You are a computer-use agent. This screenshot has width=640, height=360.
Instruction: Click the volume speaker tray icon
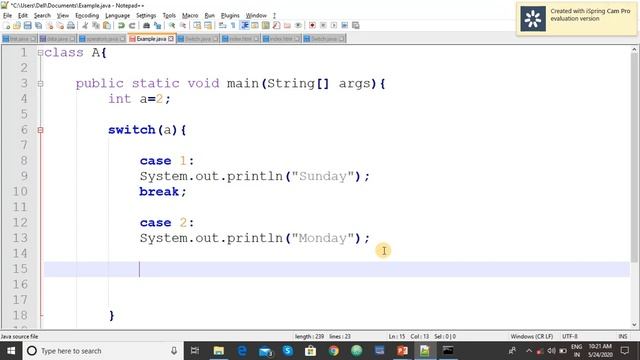[x=551, y=351]
